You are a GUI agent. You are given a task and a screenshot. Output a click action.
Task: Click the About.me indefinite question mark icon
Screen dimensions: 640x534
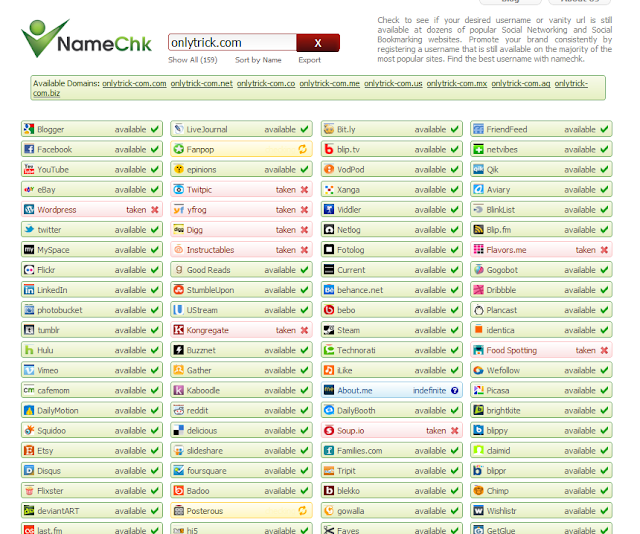click(x=455, y=390)
